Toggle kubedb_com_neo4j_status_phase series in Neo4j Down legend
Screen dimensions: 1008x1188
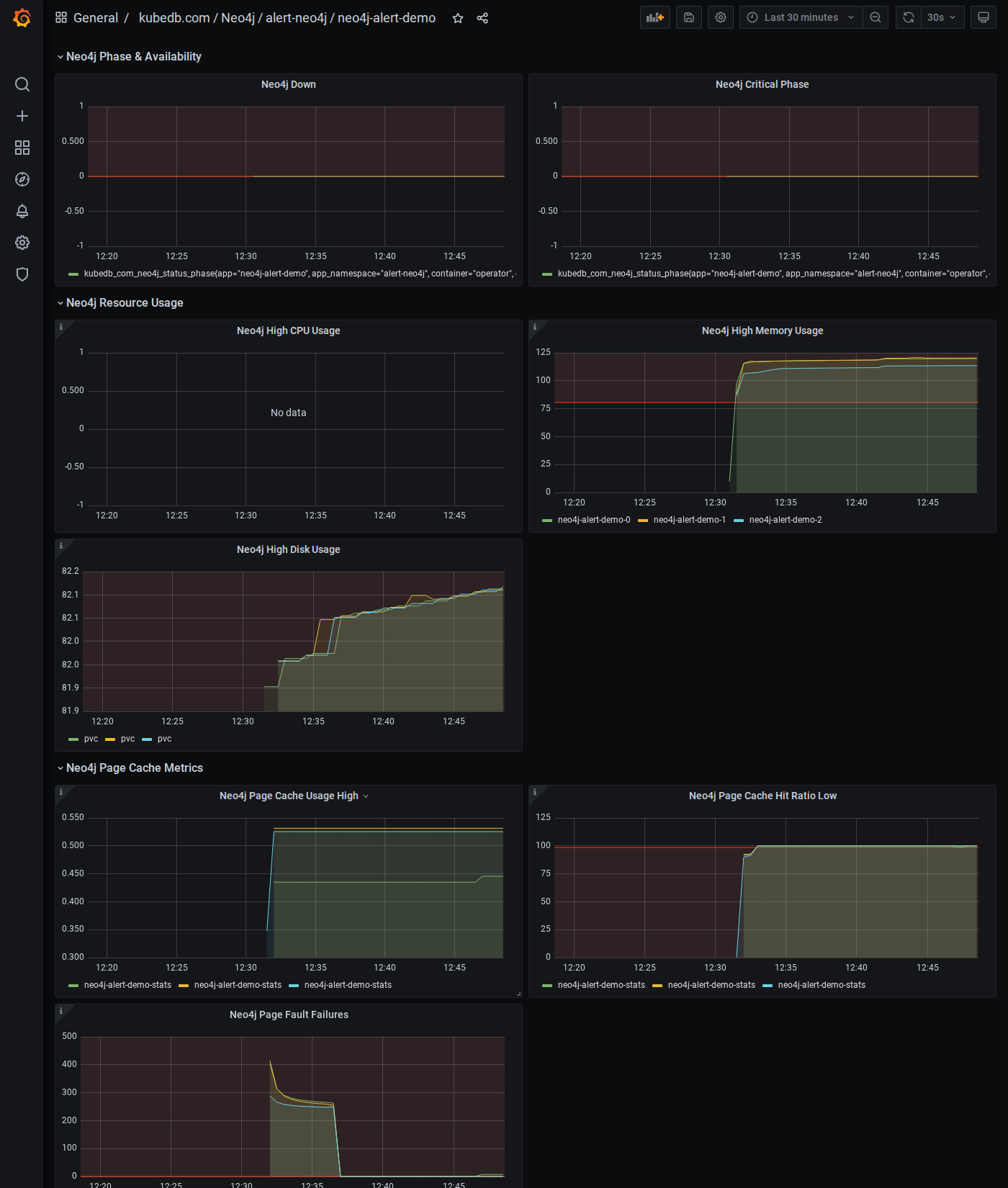coord(300,274)
